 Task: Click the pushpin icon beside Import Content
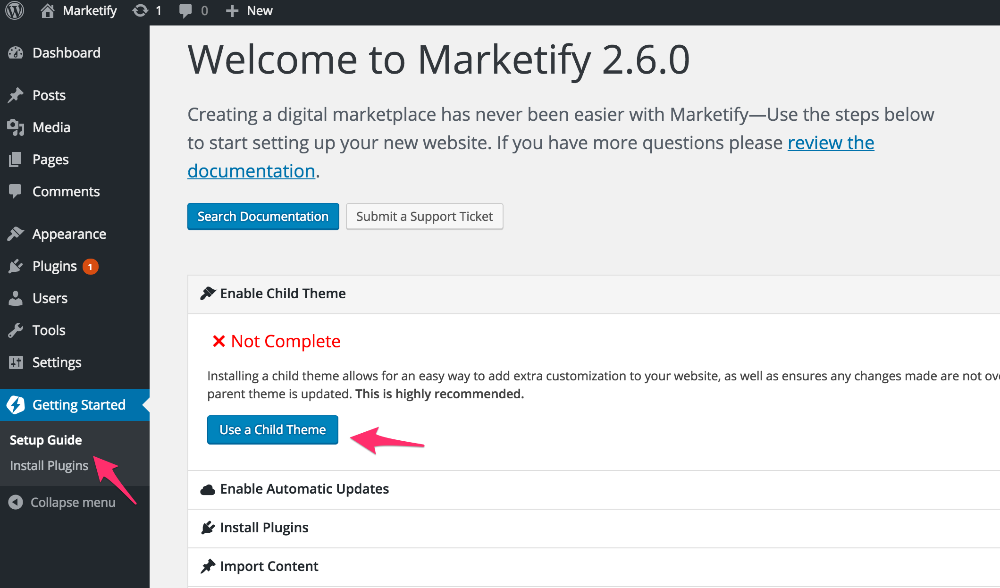point(208,566)
